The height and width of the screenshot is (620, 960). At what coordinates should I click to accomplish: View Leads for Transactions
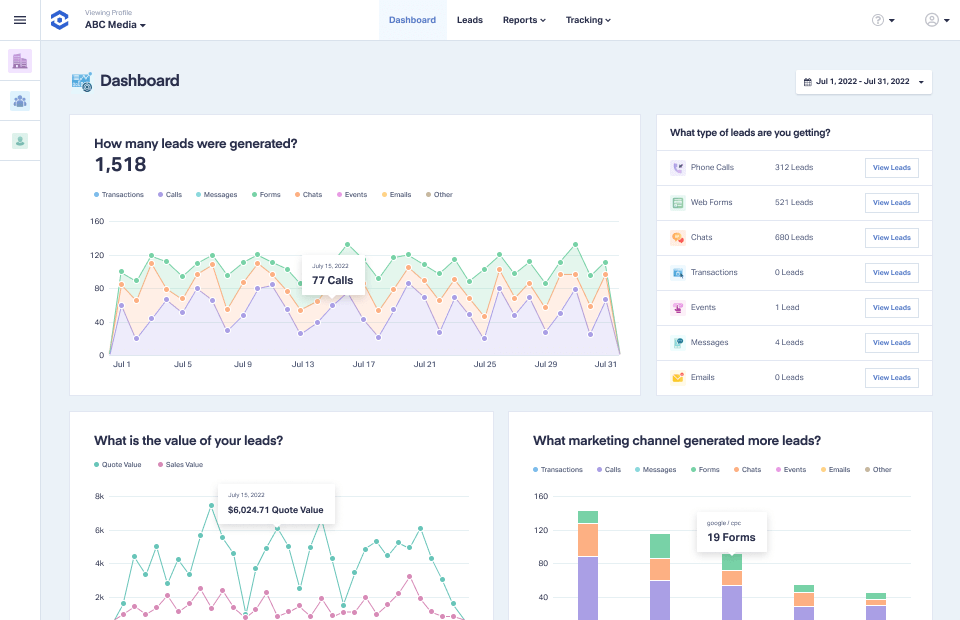[891, 272]
